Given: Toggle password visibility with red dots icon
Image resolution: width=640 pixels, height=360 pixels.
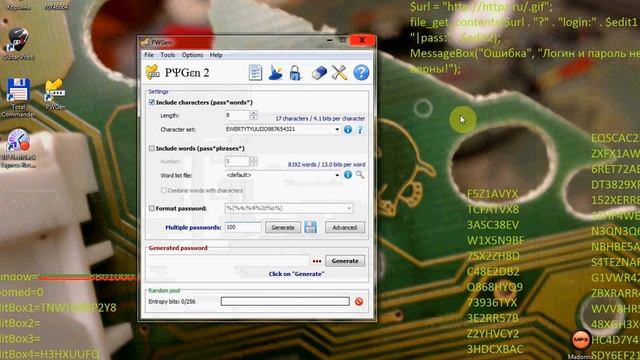Looking at the screenshot, I should 317,261.
